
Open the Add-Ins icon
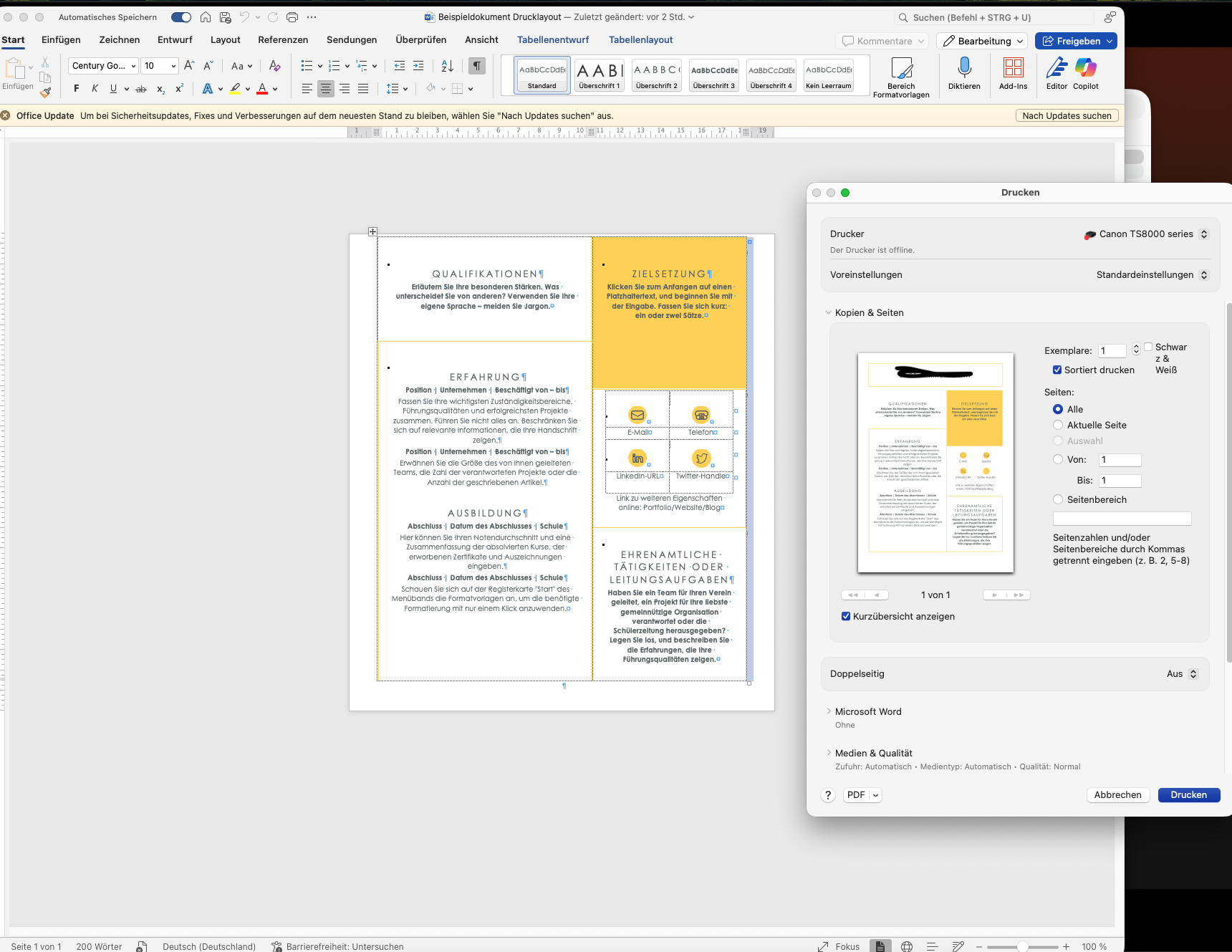(1013, 67)
